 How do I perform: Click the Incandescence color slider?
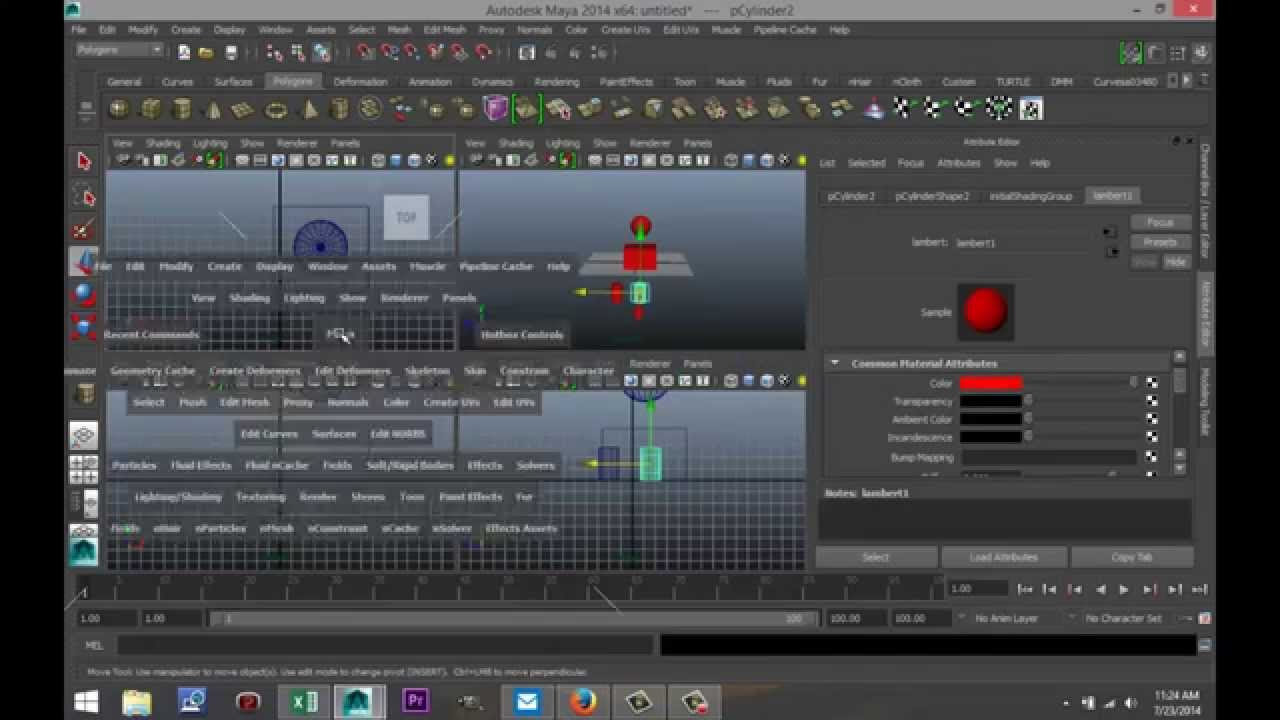1082,438
